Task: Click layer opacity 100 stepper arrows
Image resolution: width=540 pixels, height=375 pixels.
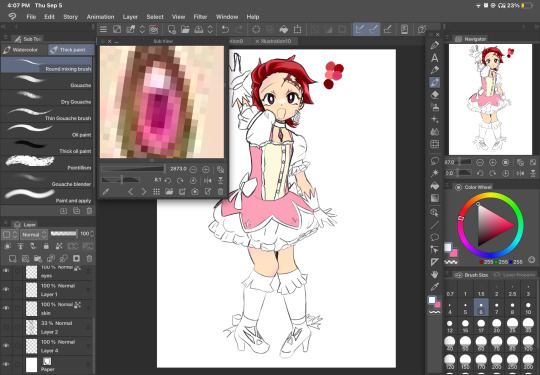Action: [91, 234]
